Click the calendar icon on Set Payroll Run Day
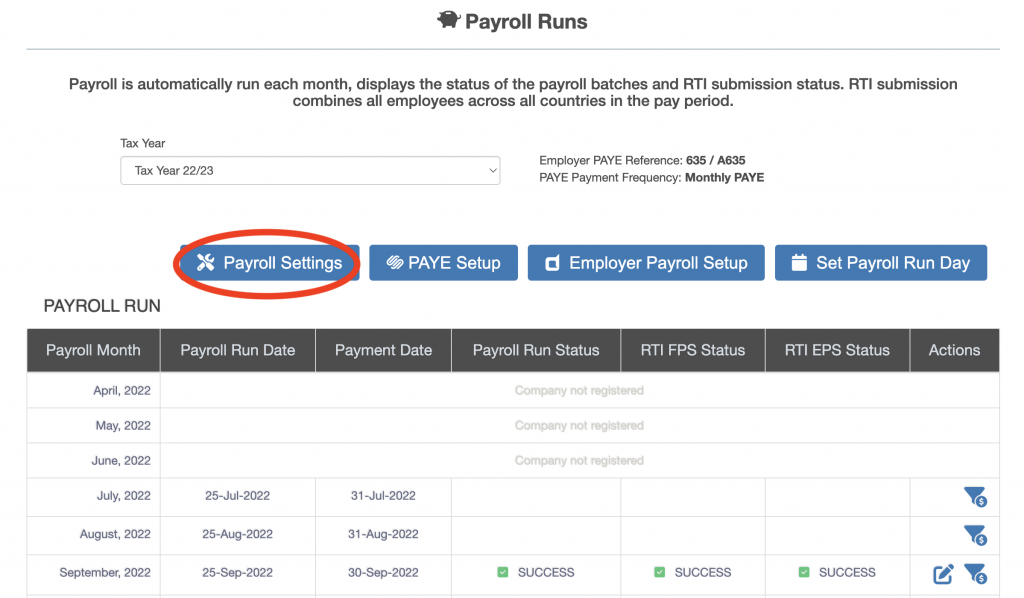 [x=798, y=263]
